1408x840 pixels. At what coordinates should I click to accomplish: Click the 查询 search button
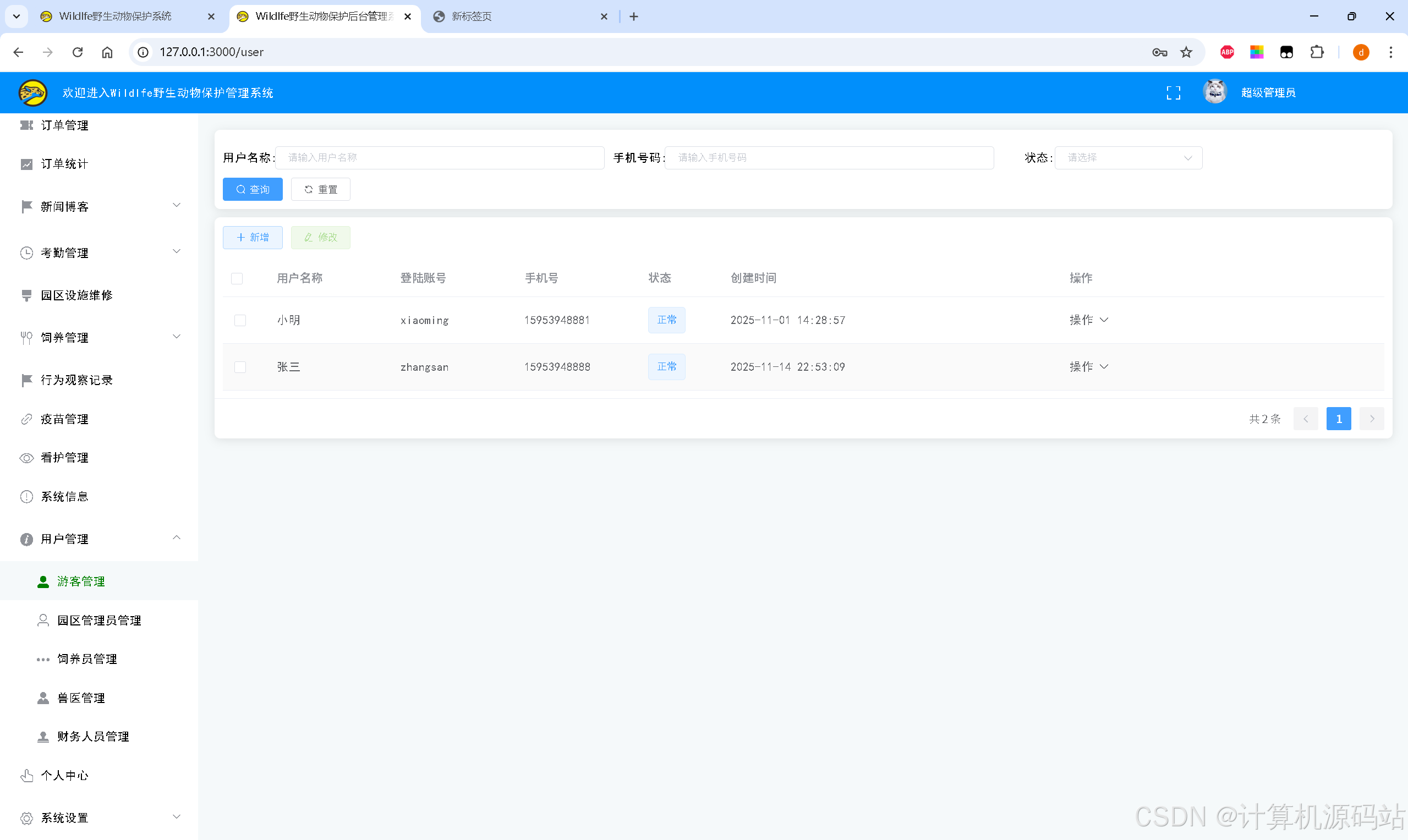coord(253,190)
